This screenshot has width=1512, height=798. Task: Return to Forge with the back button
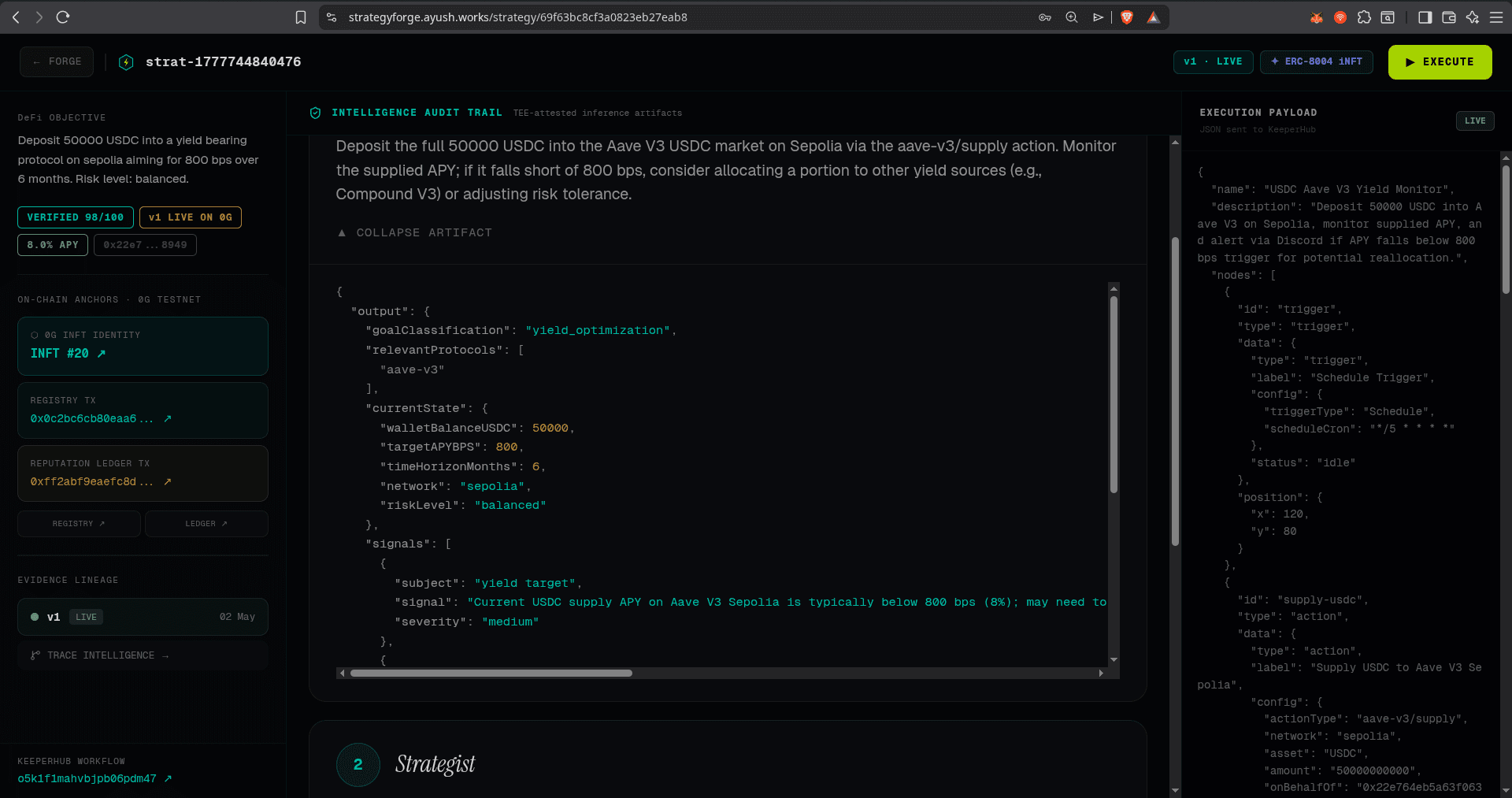(57, 61)
